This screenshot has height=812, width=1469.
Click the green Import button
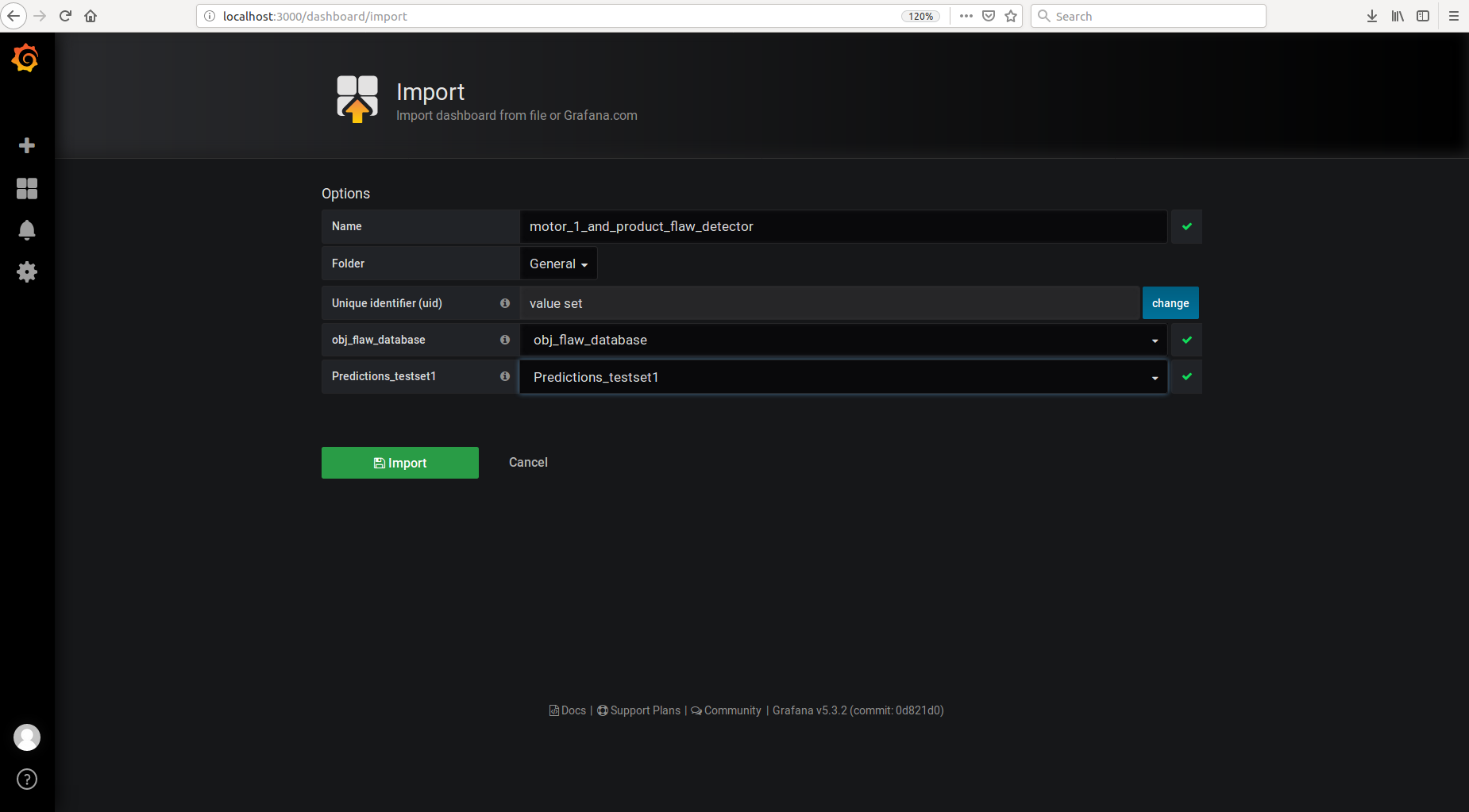[x=400, y=463]
